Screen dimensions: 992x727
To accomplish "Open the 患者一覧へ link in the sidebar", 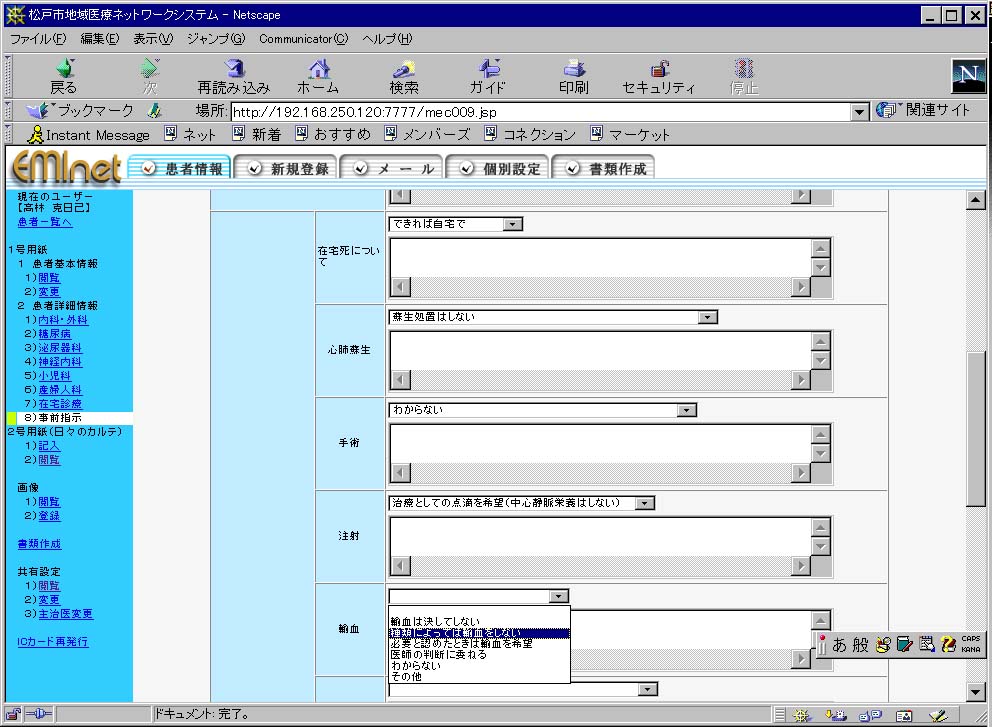I will pos(45,222).
